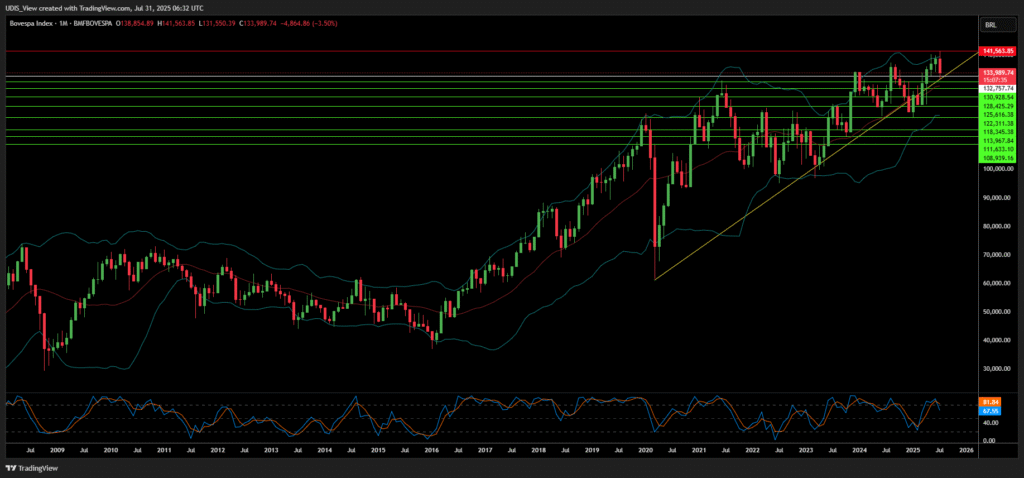Click the 2016 label on time axis
This screenshot has height=478, width=1024.
(432, 451)
